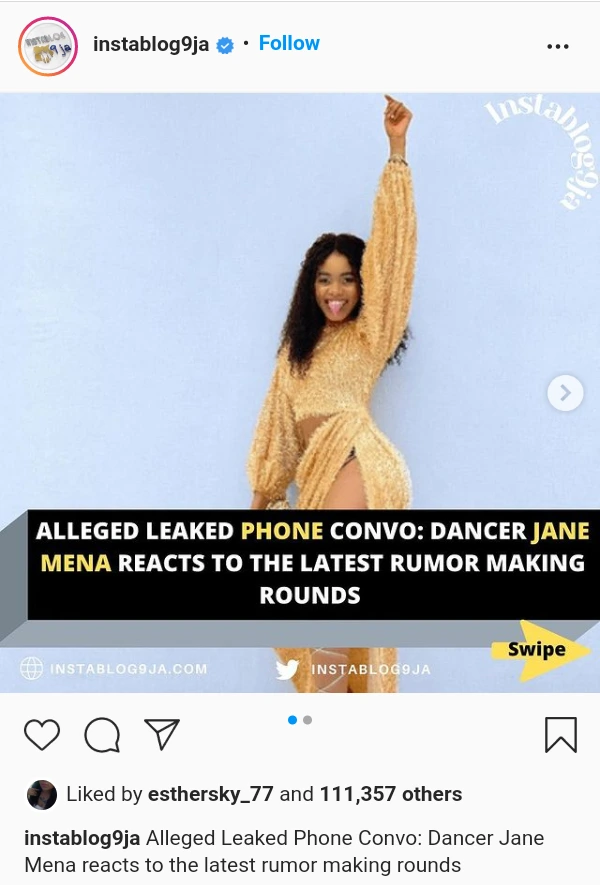
Task: Open instablog9ja profile picture story
Action: pos(48,46)
